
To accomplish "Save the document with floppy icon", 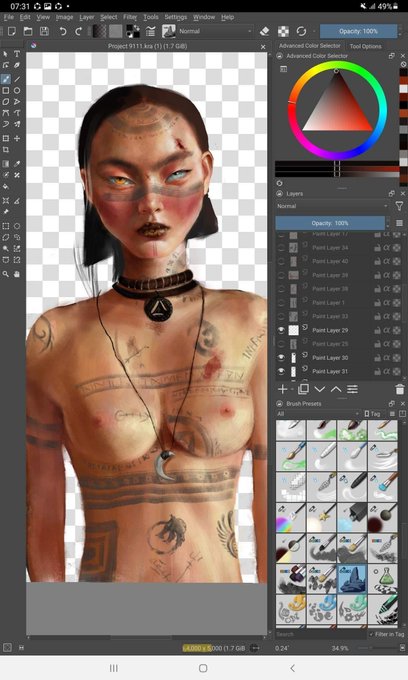I will pyautogui.click(x=44, y=31).
